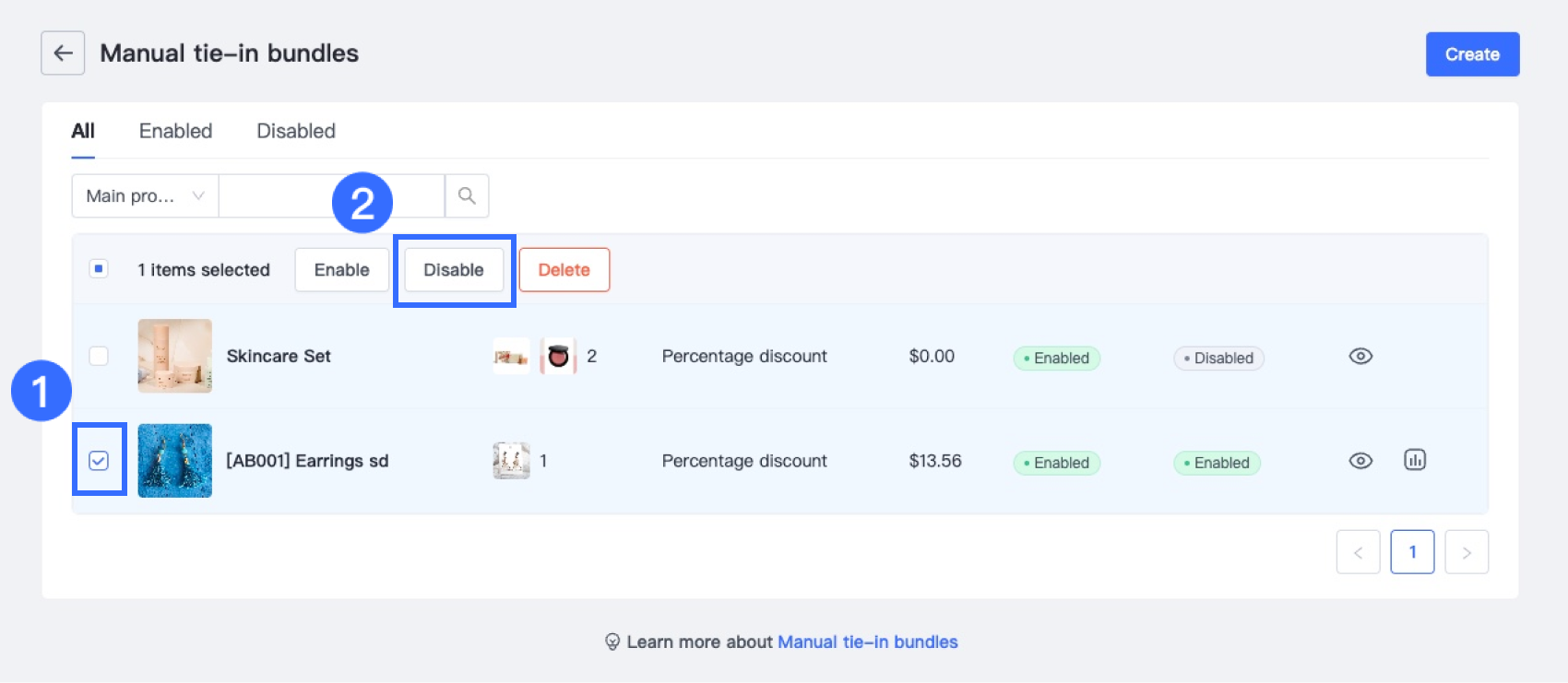Image resolution: width=1568 pixels, height=683 pixels.
Task: Preview the Skincare Set bundle eye icon
Action: (1360, 357)
